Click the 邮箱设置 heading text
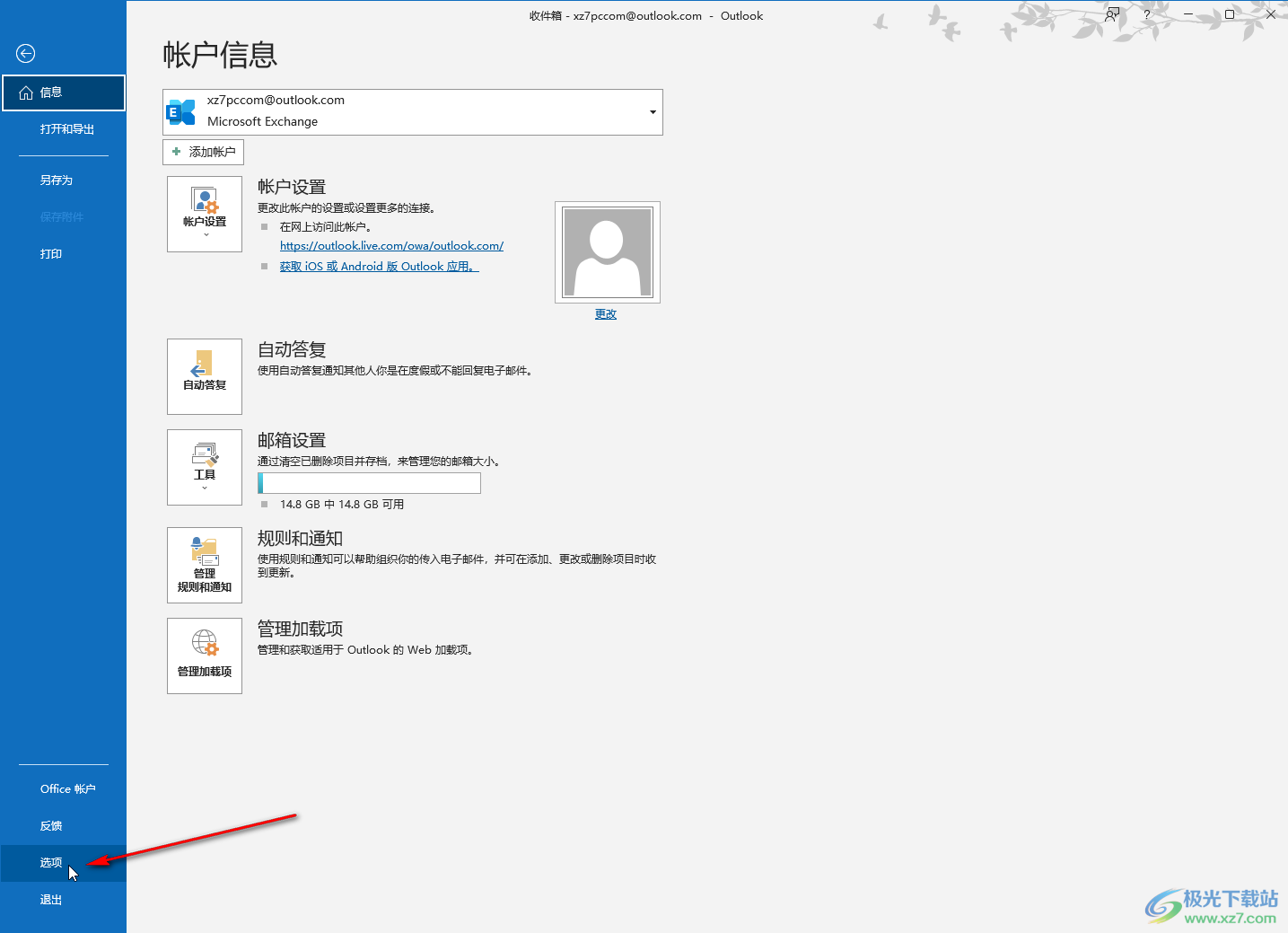 (x=292, y=440)
